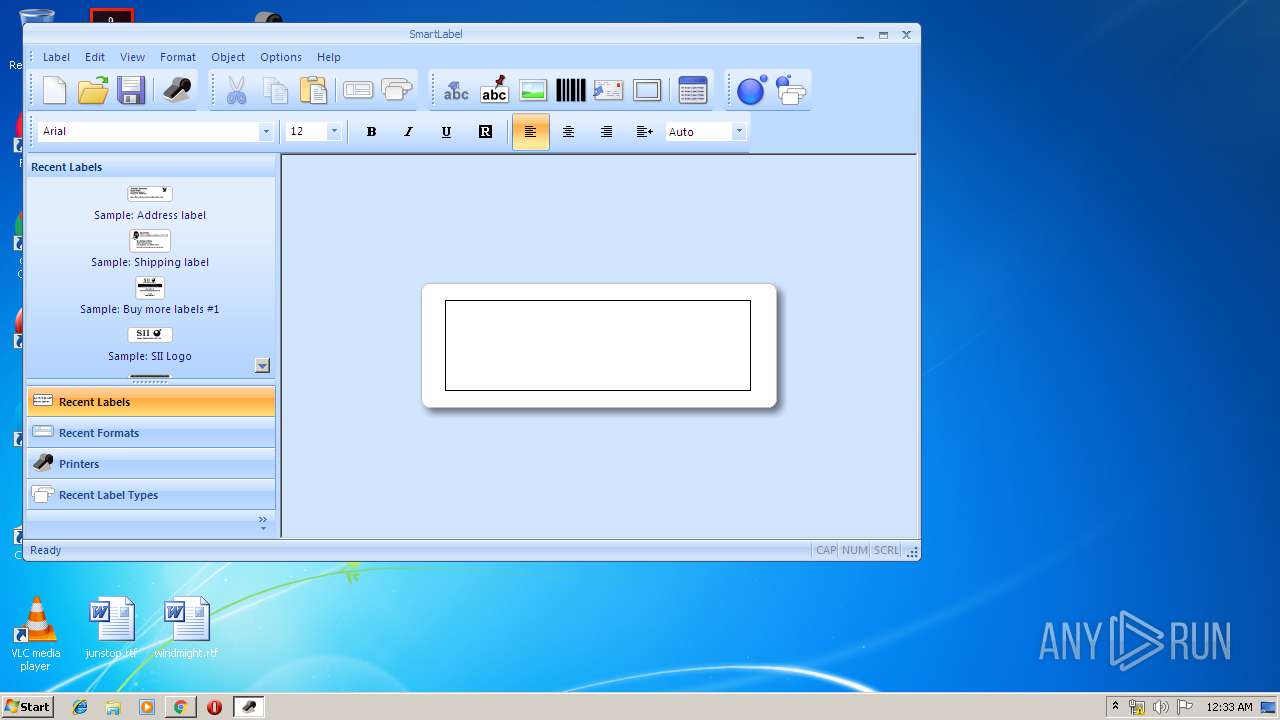The width and height of the screenshot is (1280, 720).
Task: Open an existing label file
Action: (93, 91)
